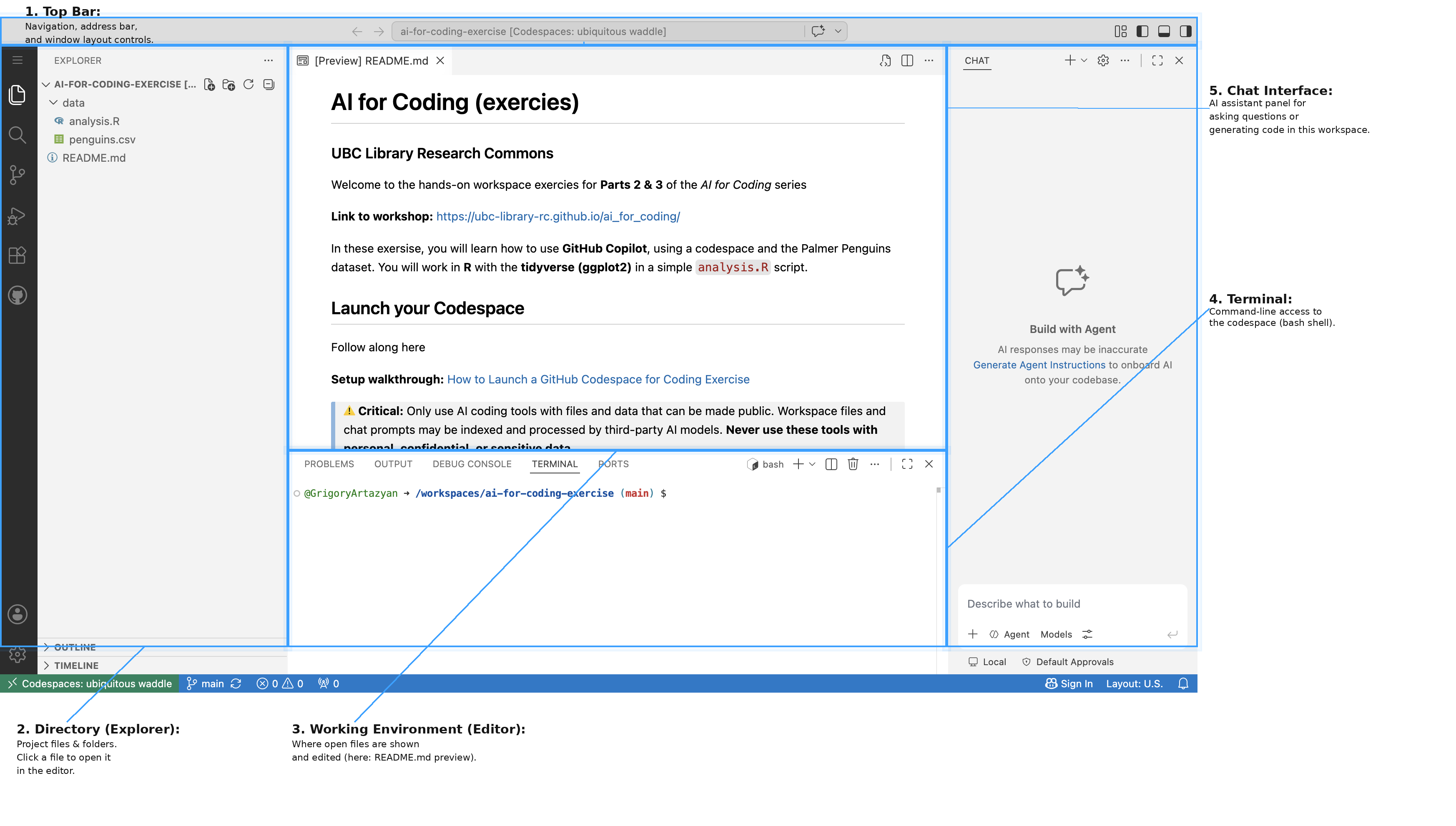Click into Describe what to build input
This screenshot has height=826, width=1456.
point(1072,603)
